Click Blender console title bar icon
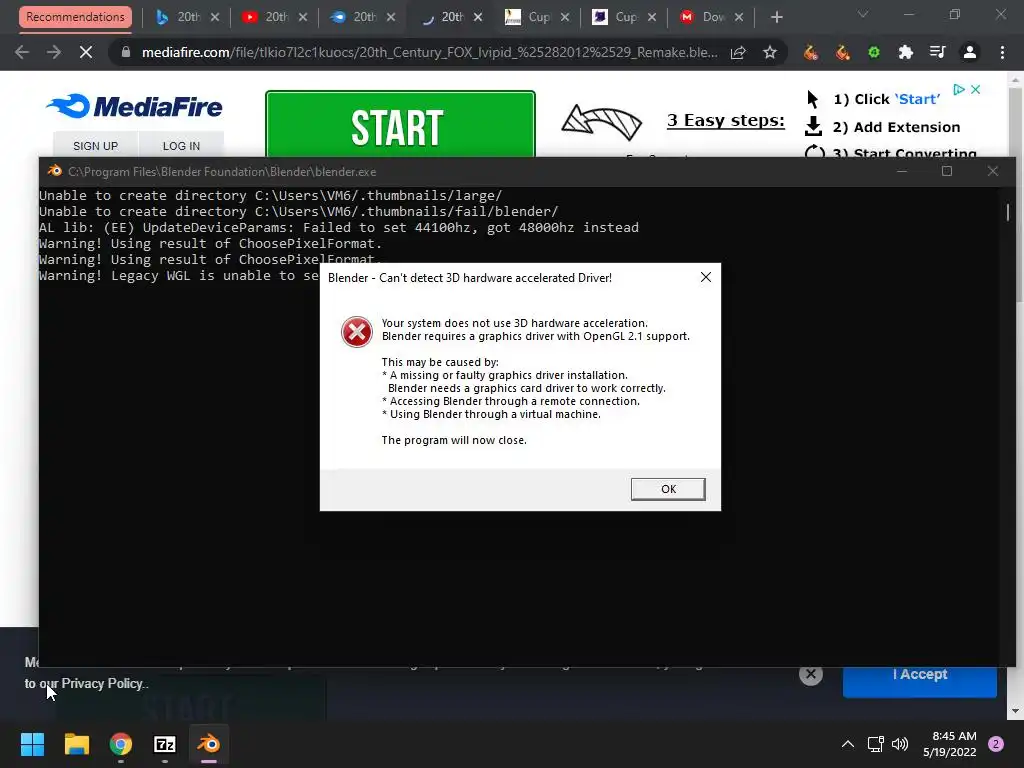Viewport: 1024px width, 768px height. point(55,171)
